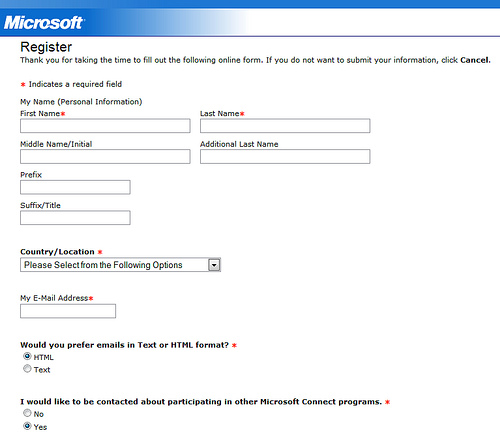Select the Text email format radio button
The height and width of the screenshot is (433, 500).
[27, 369]
